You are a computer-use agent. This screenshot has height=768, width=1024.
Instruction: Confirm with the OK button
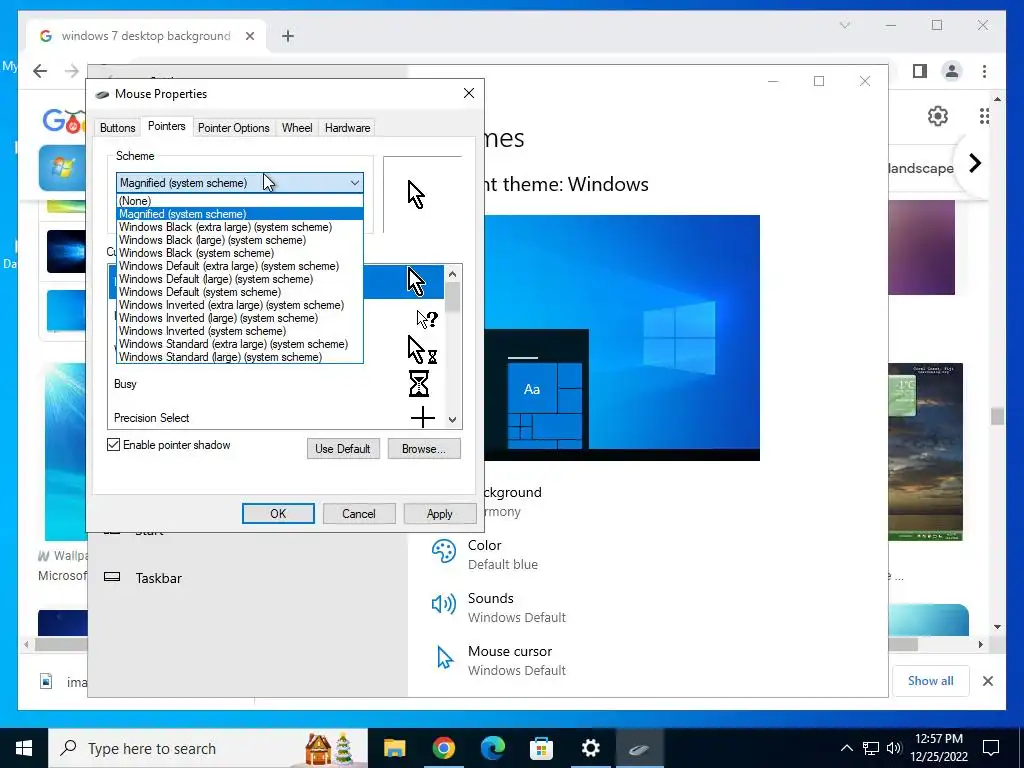278,513
